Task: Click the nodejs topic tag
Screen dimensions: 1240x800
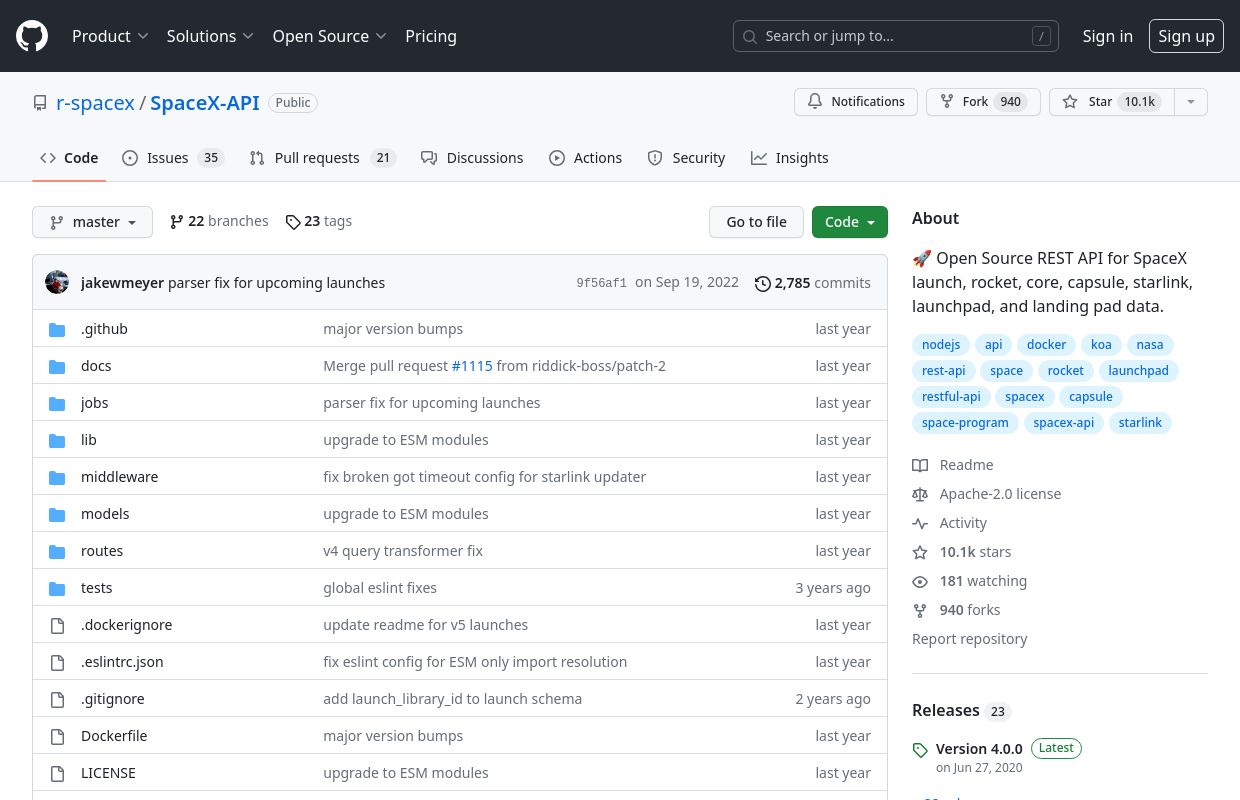Action: click(x=941, y=345)
